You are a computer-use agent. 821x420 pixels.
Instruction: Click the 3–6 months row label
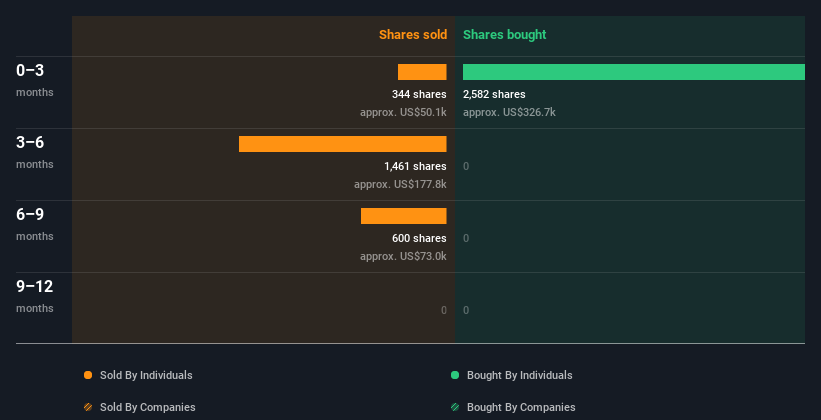click(x=35, y=152)
